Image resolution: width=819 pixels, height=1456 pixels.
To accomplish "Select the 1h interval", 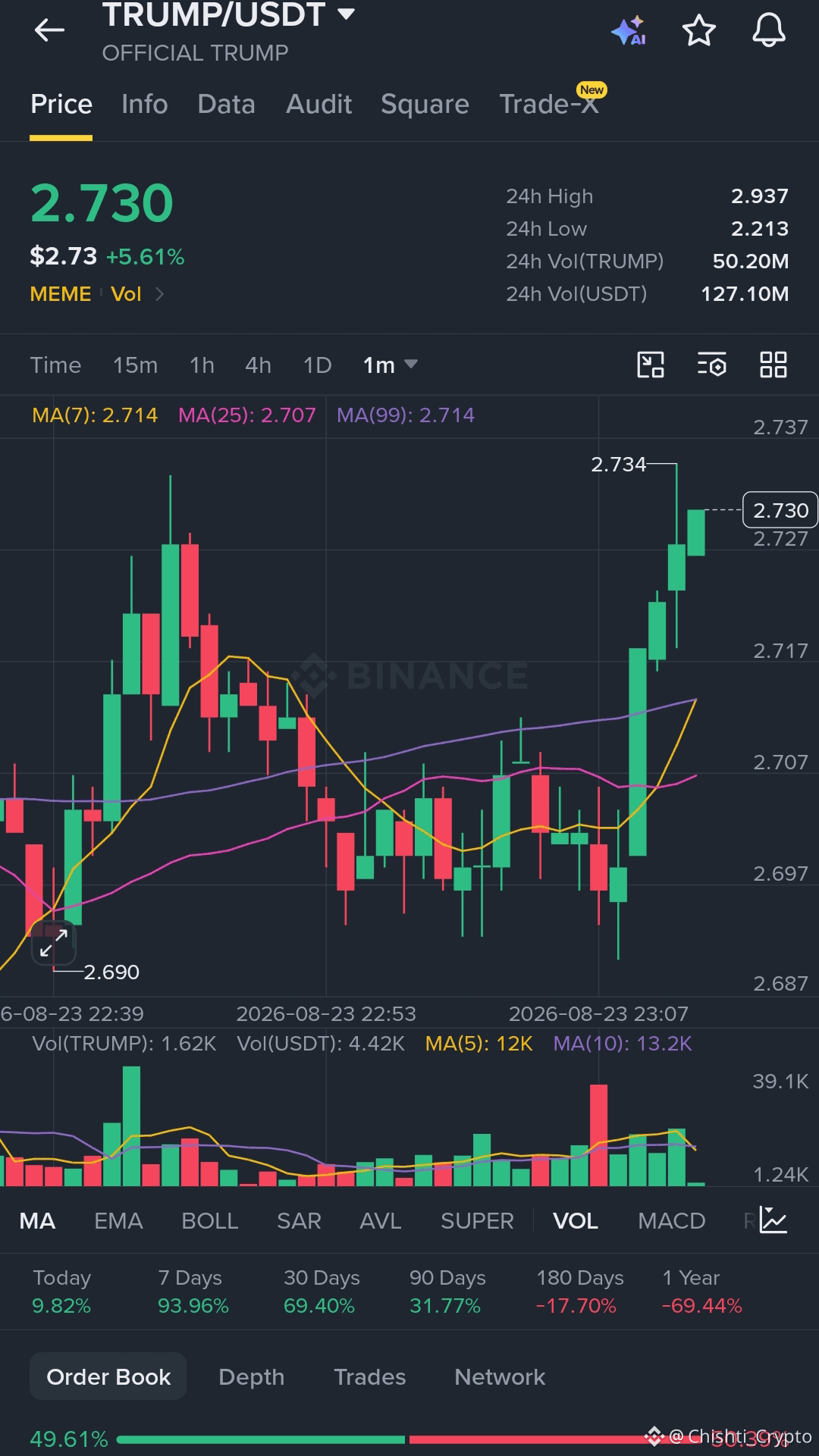I will (x=202, y=365).
